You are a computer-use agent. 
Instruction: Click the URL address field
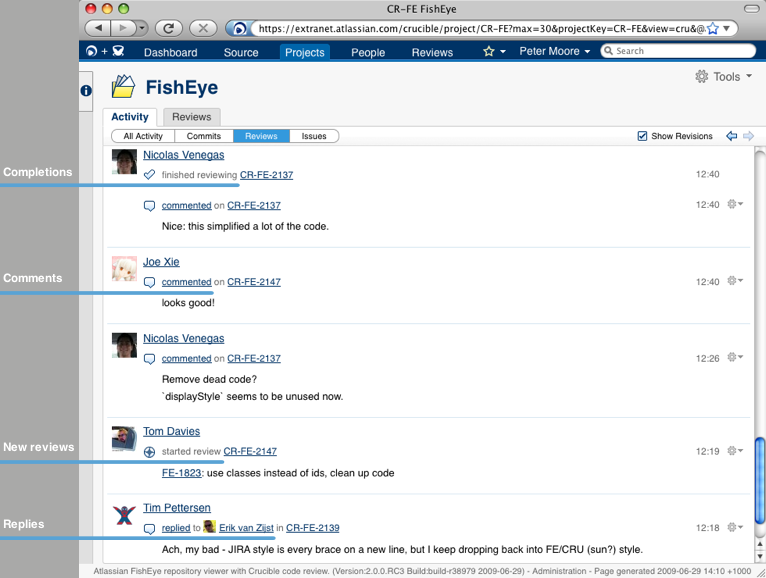(481, 29)
